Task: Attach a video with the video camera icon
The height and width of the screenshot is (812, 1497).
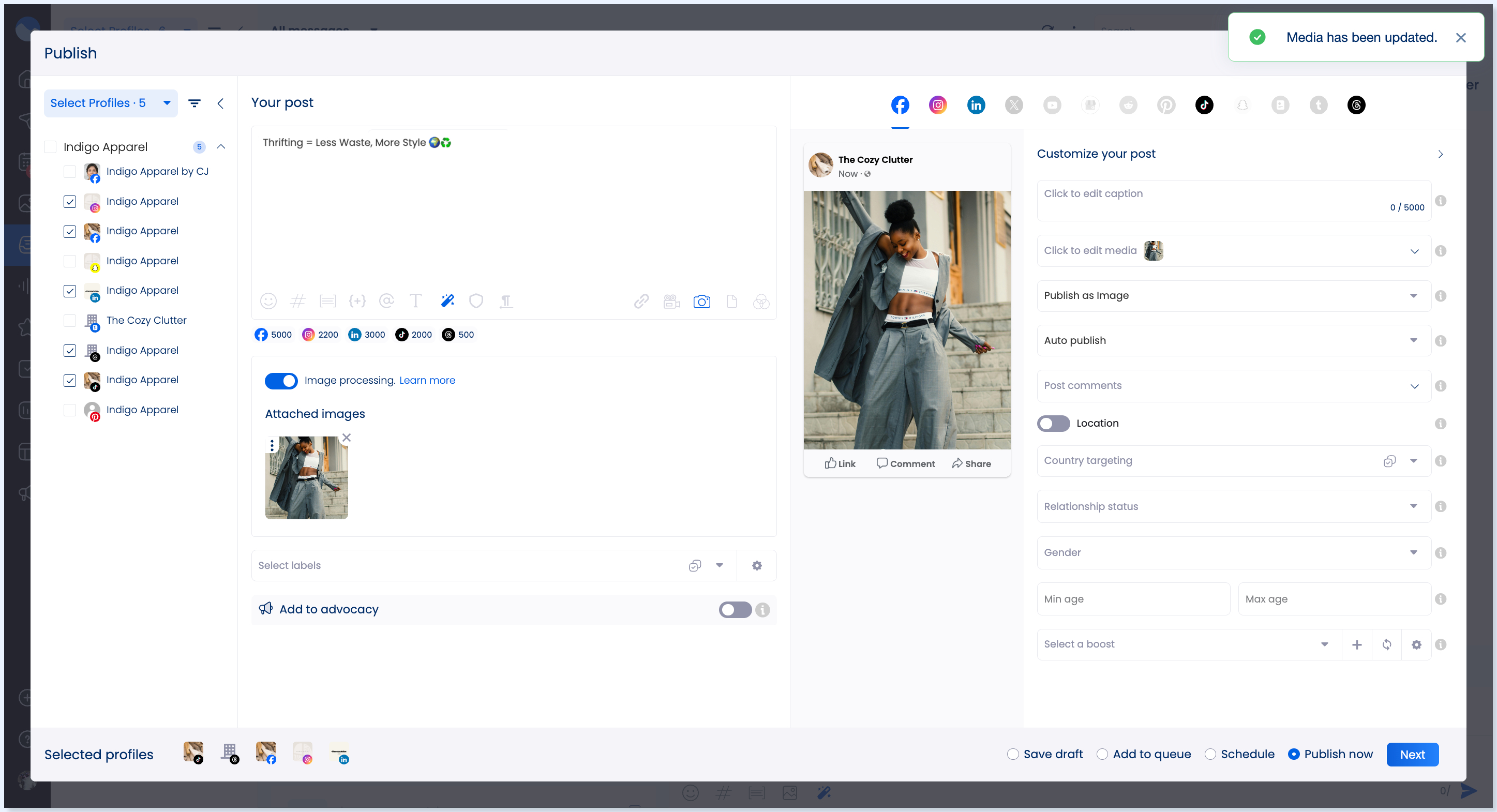Action: (x=672, y=301)
